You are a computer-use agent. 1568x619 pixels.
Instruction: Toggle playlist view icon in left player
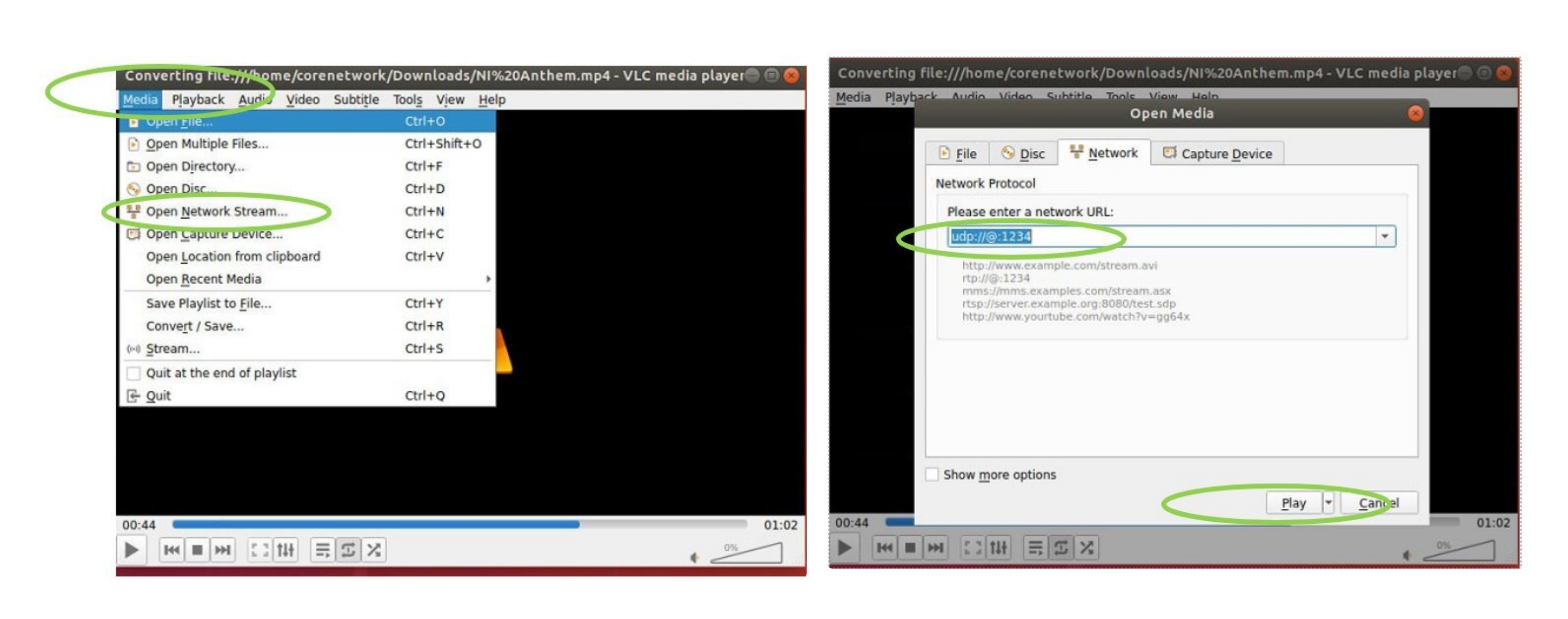pyautogui.click(x=323, y=550)
